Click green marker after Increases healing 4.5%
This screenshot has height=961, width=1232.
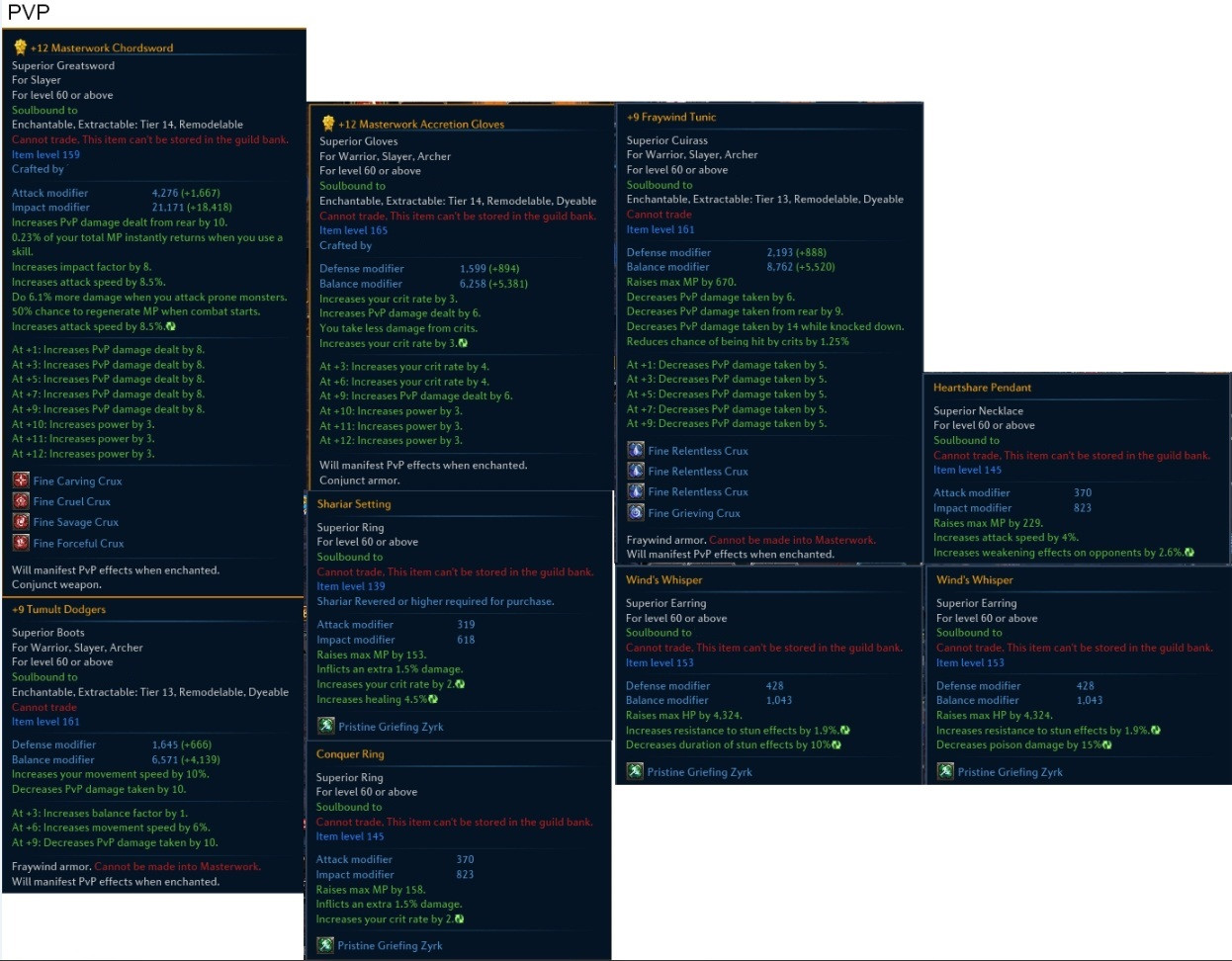click(433, 699)
